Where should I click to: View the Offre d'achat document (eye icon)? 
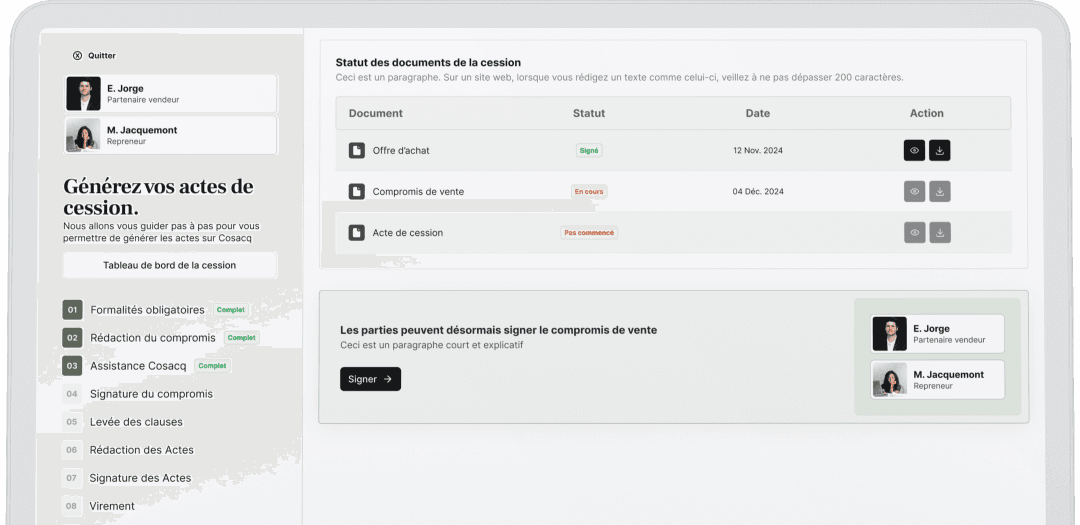click(x=914, y=150)
